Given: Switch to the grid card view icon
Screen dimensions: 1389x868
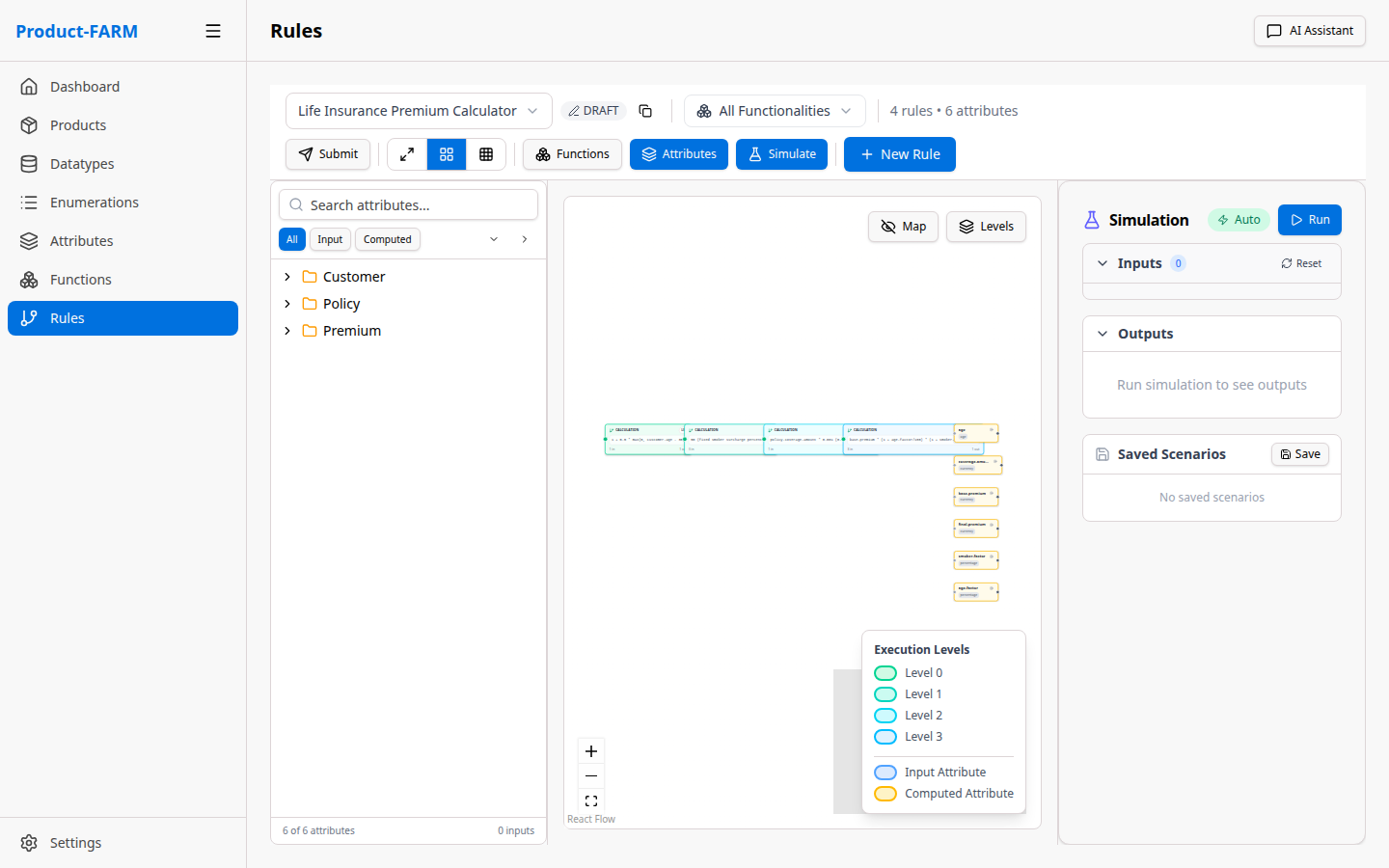Looking at the screenshot, I should pyautogui.click(x=447, y=154).
